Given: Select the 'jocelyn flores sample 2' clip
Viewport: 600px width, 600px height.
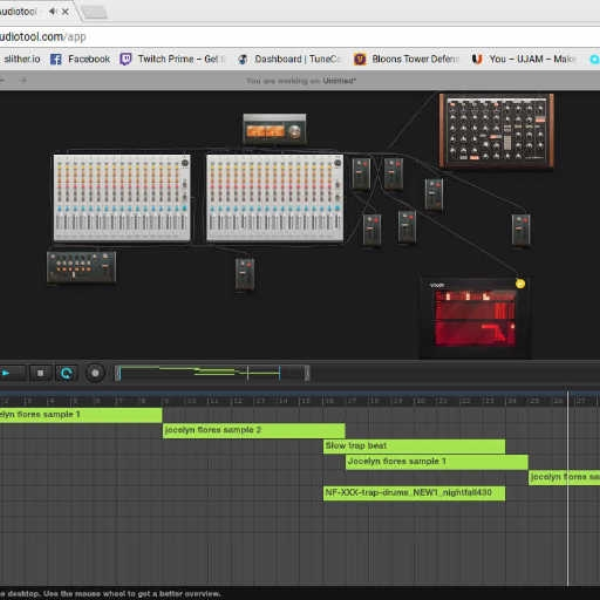Looking at the screenshot, I should coord(254,430).
